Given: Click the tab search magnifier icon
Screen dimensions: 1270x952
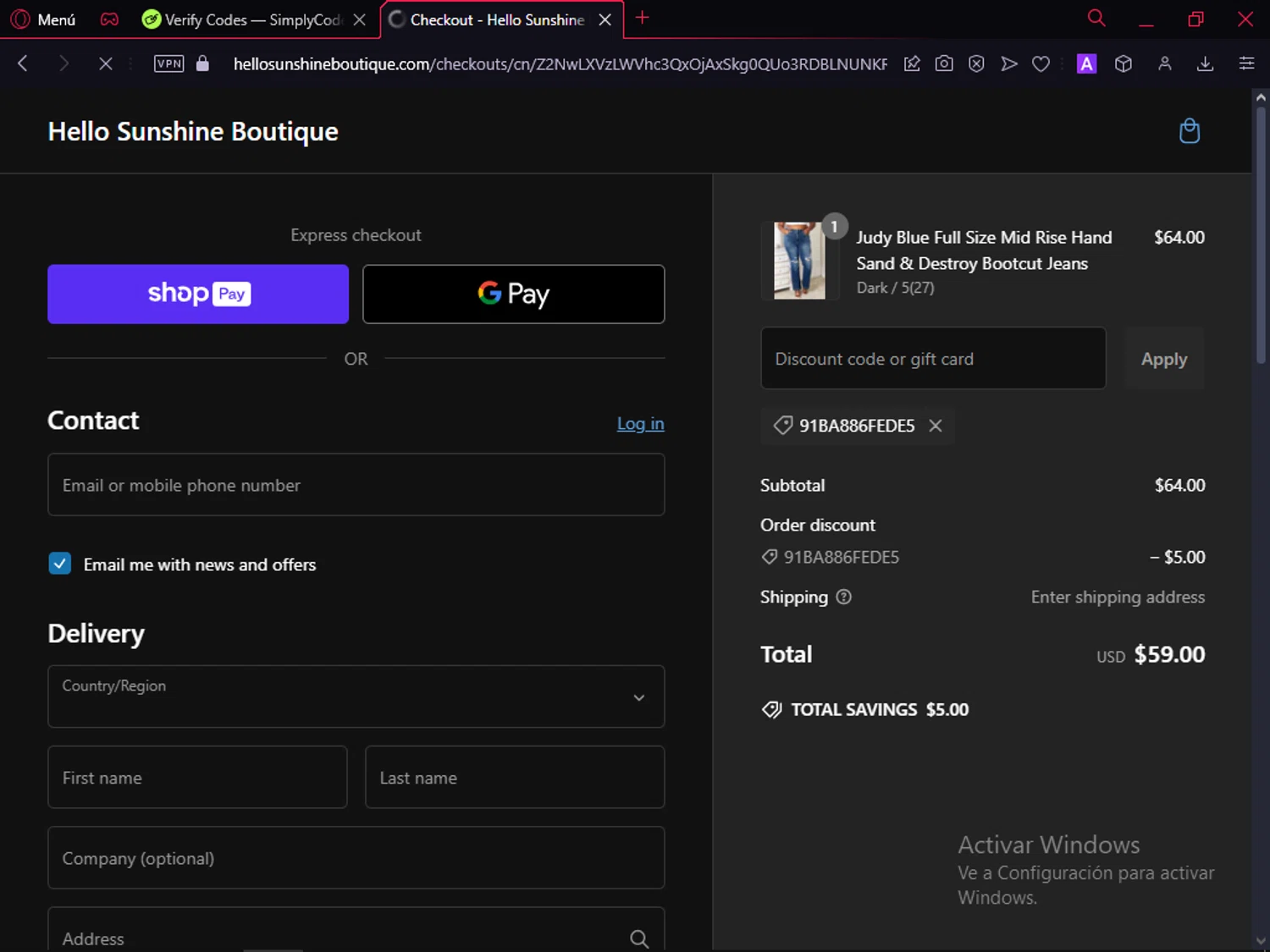Looking at the screenshot, I should click(1096, 19).
